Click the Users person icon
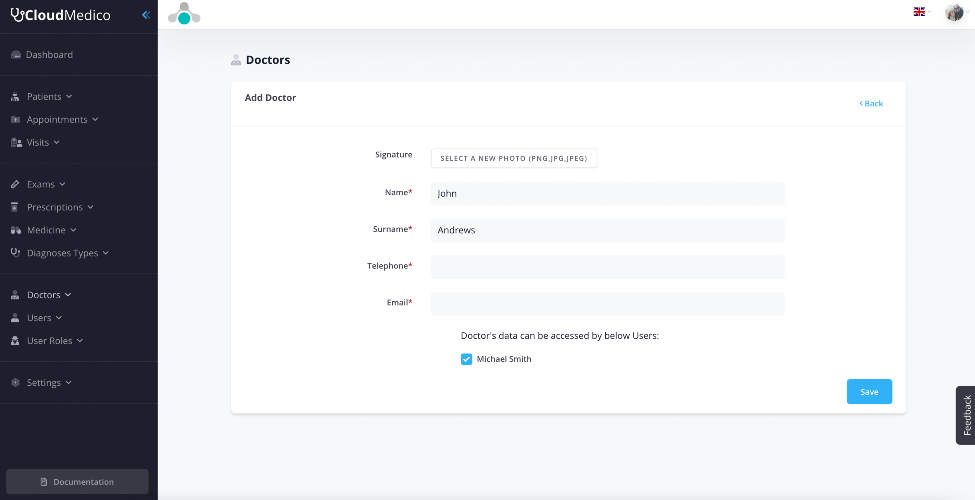The width and height of the screenshot is (975, 500). [x=16, y=318]
